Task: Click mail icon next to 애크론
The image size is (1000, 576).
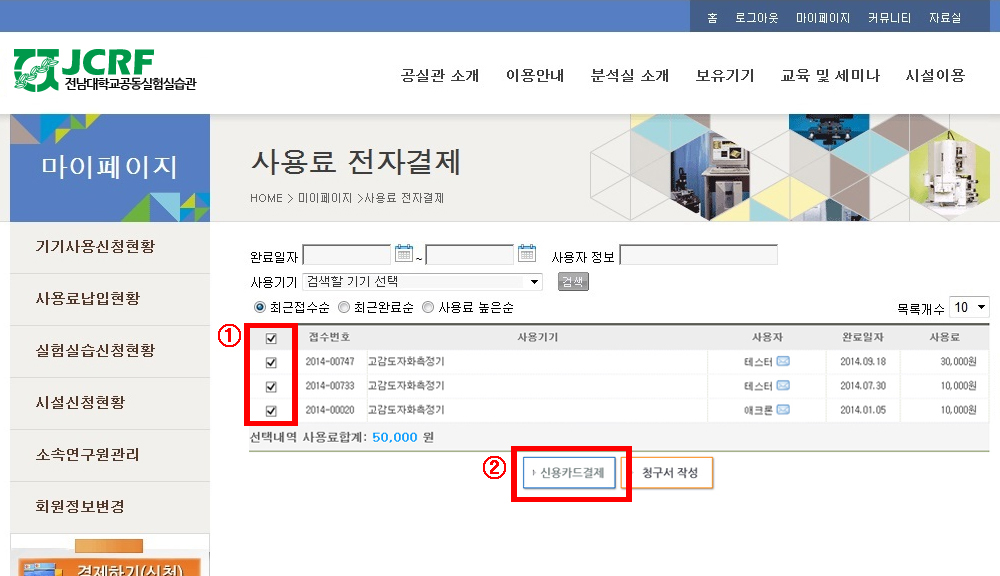Action: pos(783,410)
